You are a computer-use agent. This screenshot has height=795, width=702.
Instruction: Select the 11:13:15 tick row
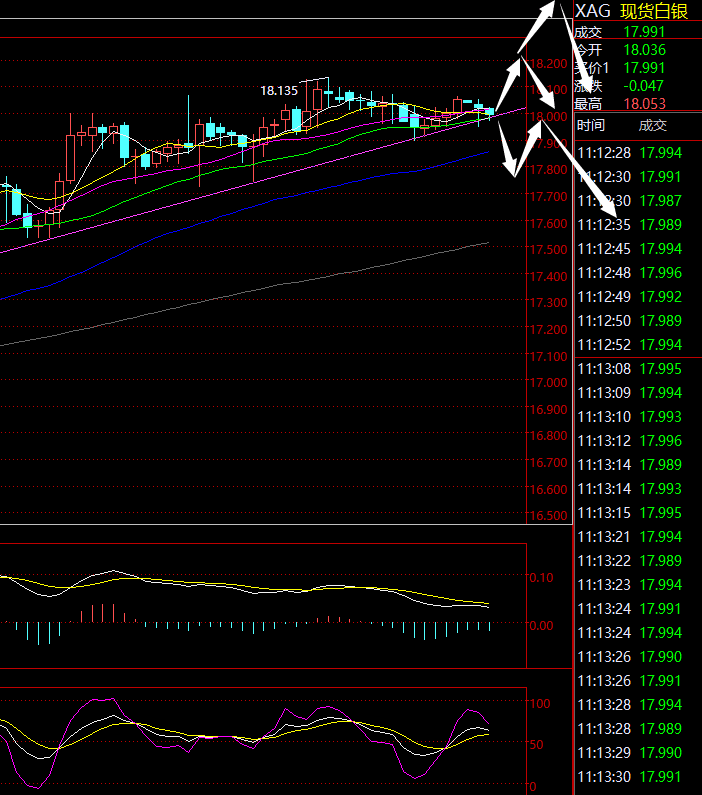point(630,513)
